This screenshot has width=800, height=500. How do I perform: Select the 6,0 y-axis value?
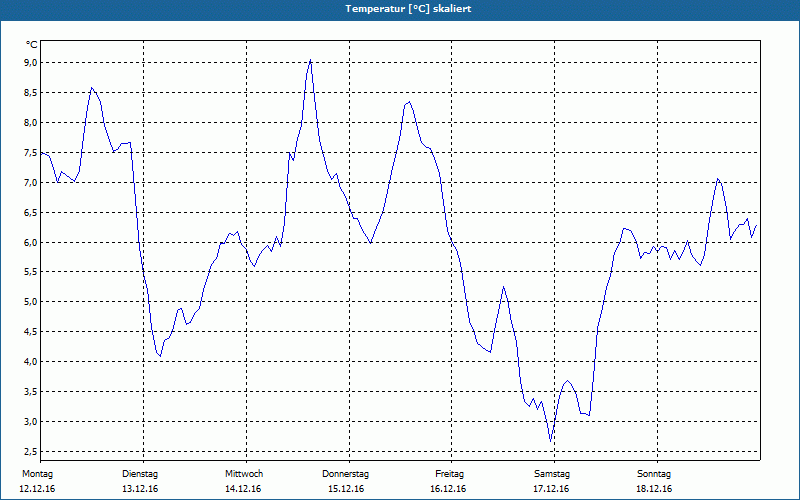pos(31,242)
